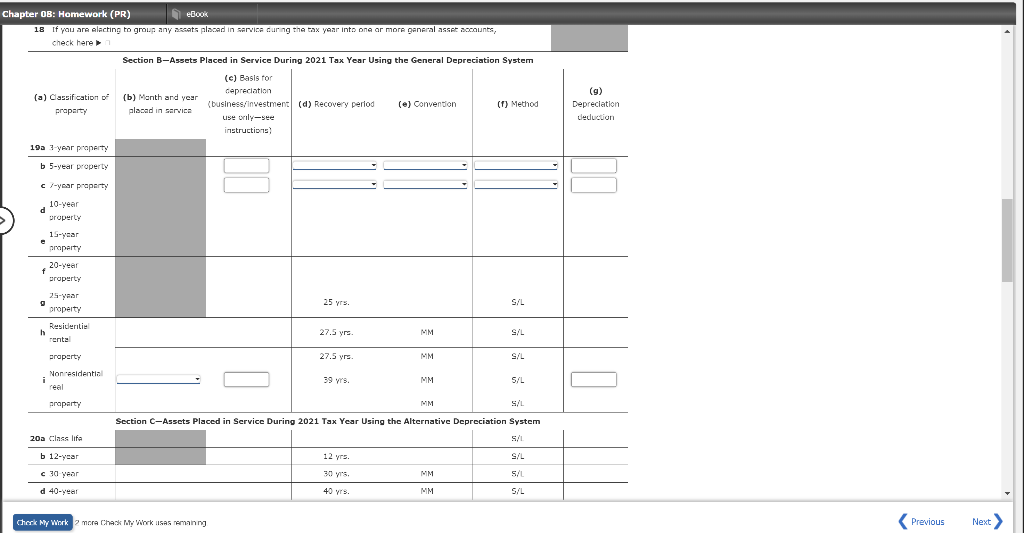
Task: Click the '(d) Recovery period' column header
Action: [x=336, y=104]
